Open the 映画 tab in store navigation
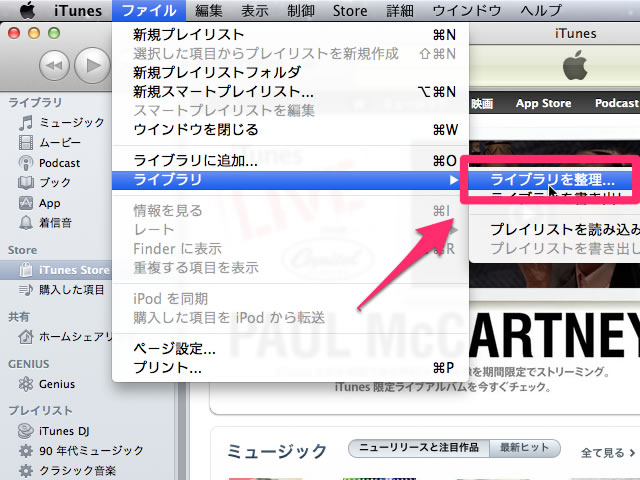The image size is (640, 480). [x=482, y=104]
